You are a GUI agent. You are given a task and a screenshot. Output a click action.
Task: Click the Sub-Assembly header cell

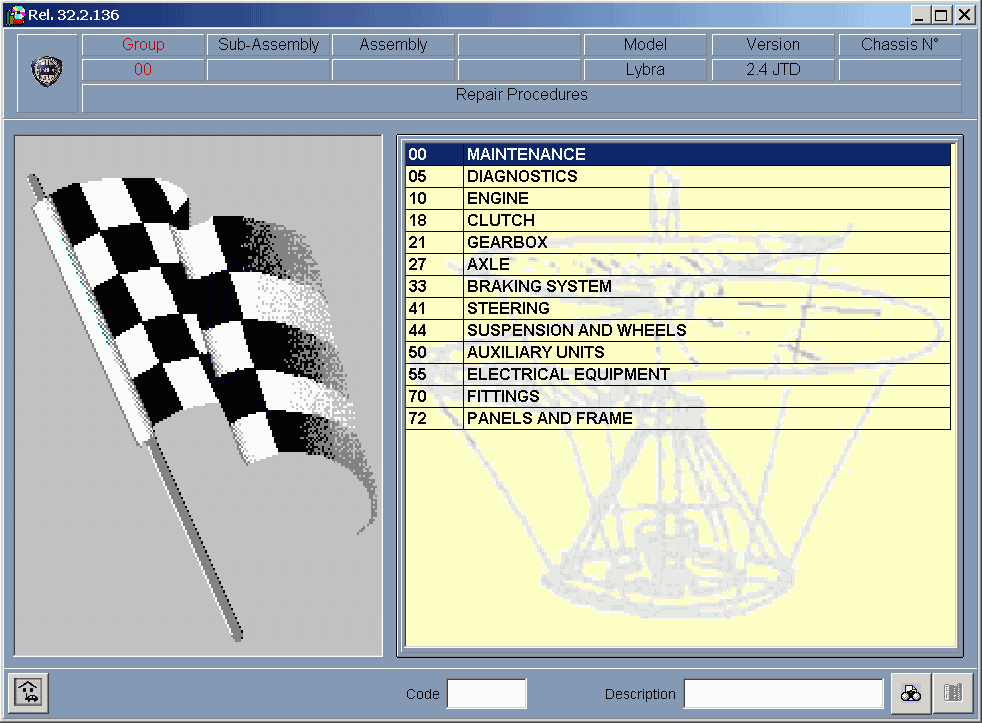(269, 44)
